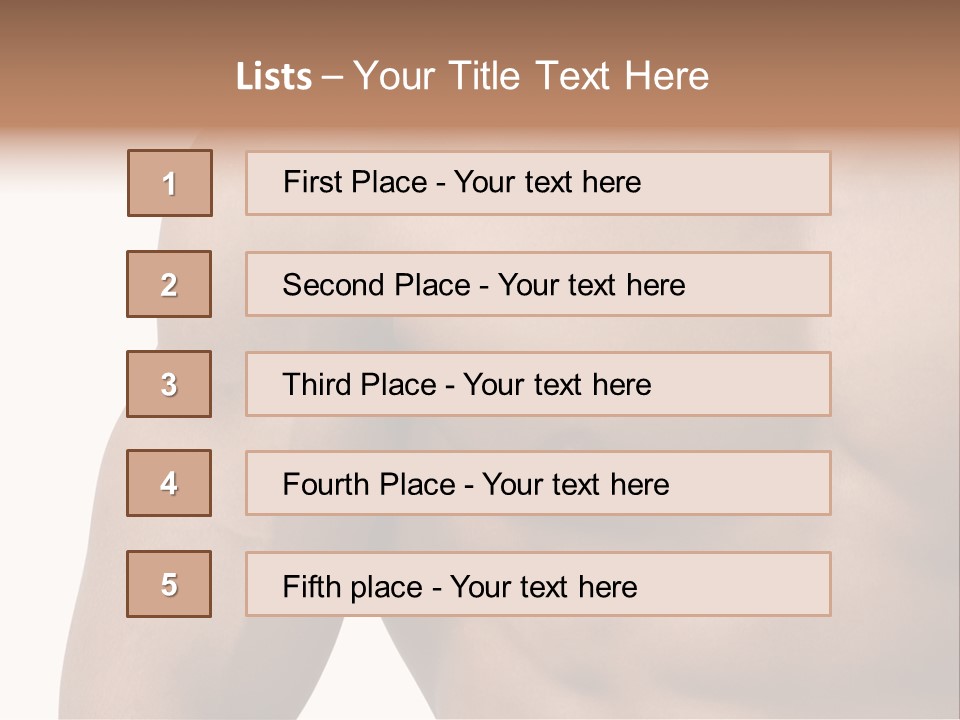Click the dash in the slide title
This screenshot has height=720, width=960.
pyautogui.click(x=333, y=77)
